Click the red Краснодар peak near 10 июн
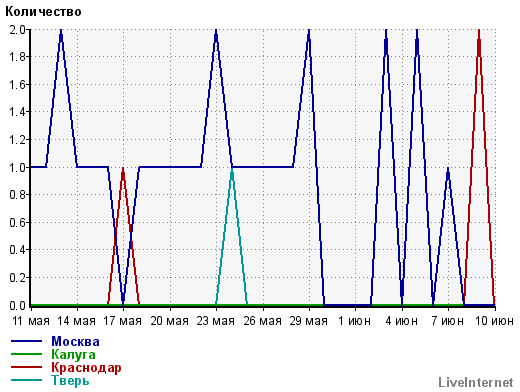 click(x=479, y=33)
